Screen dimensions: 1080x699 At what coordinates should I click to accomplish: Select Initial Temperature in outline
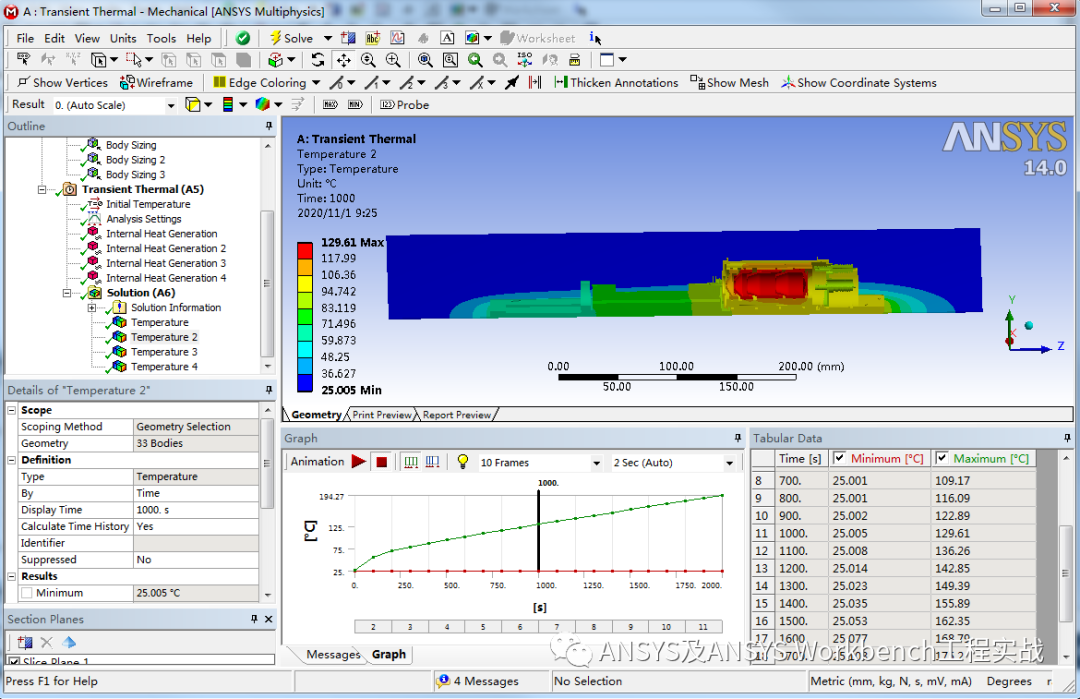pyautogui.click(x=147, y=205)
